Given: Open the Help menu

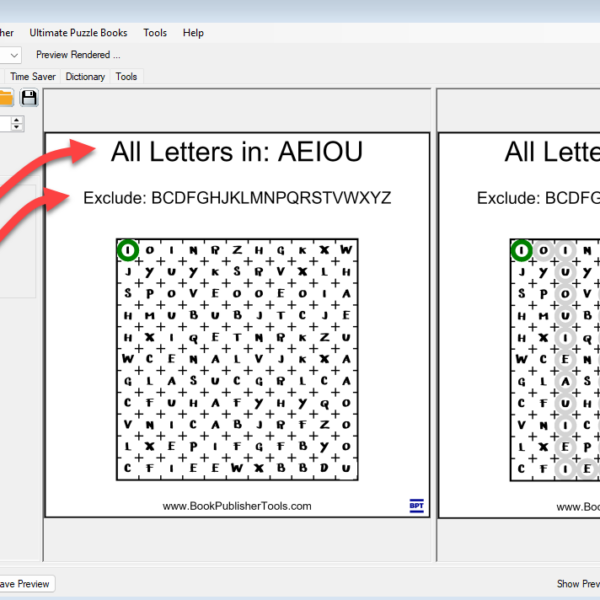Looking at the screenshot, I should [x=193, y=33].
